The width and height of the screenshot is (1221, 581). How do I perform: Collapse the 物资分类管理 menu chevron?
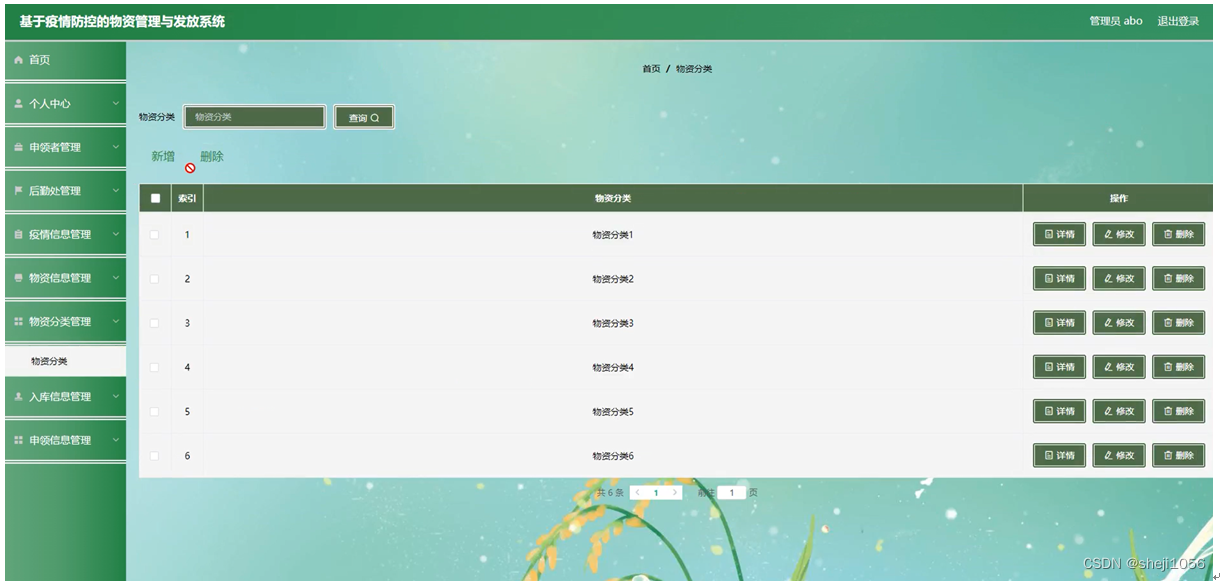(x=115, y=322)
